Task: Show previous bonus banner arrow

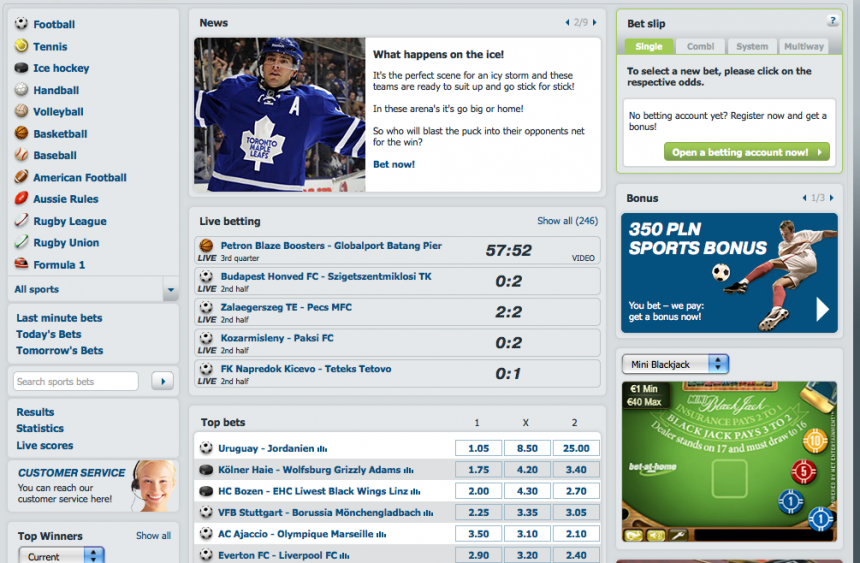Action: coord(805,198)
